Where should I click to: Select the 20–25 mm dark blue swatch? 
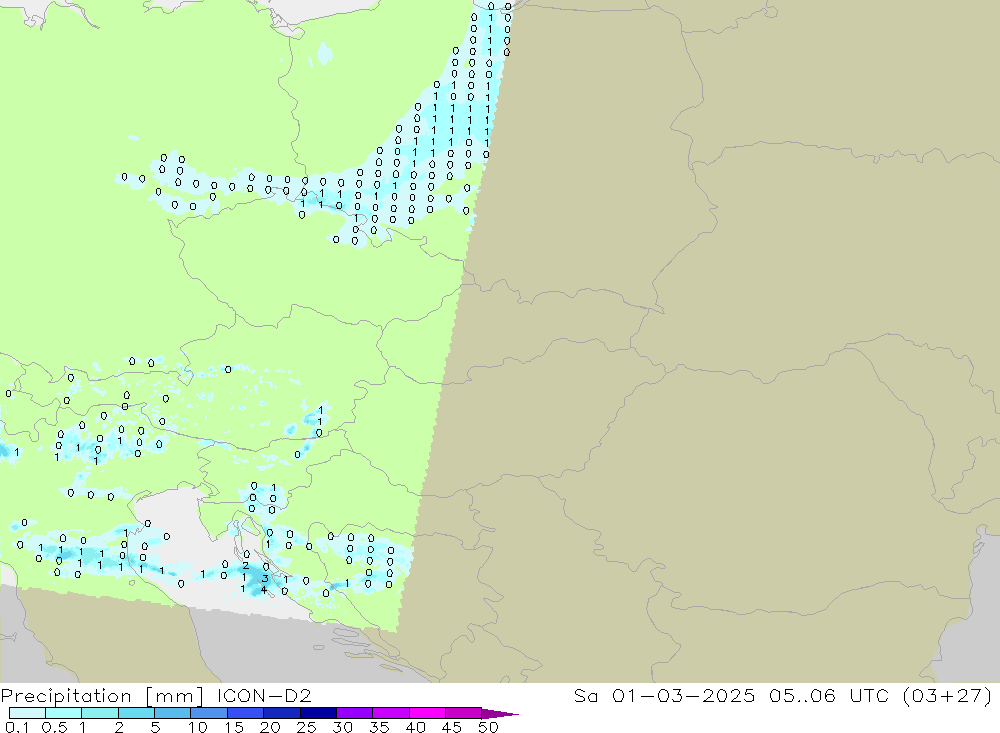click(x=282, y=713)
